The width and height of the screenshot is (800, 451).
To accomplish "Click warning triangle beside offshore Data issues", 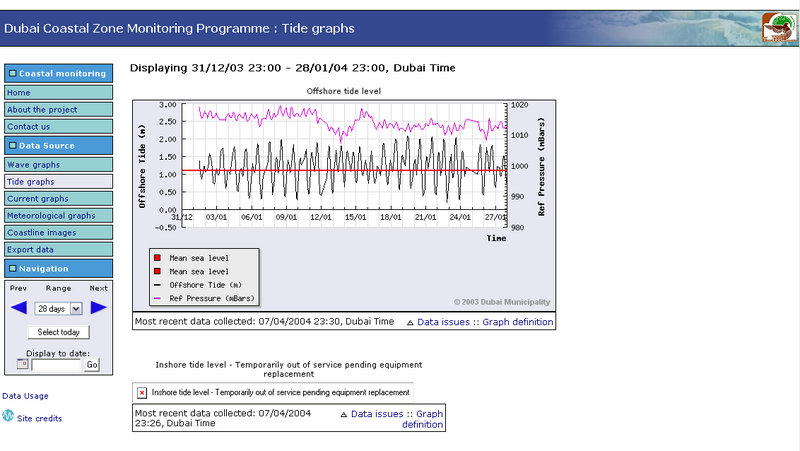I will [410, 322].
